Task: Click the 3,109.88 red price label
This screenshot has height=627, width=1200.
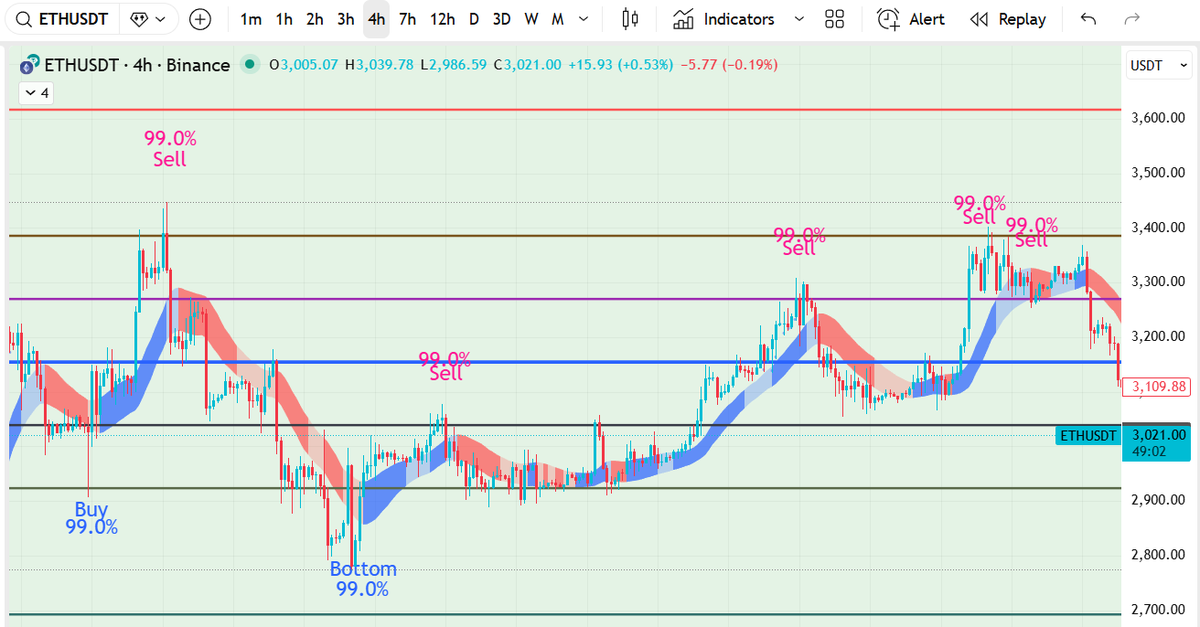Action: (1155, 386)
